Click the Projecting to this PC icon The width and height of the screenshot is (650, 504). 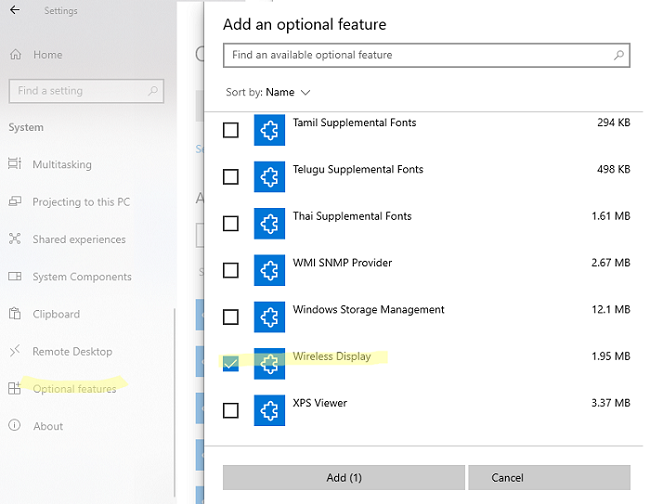click(15, 201)
